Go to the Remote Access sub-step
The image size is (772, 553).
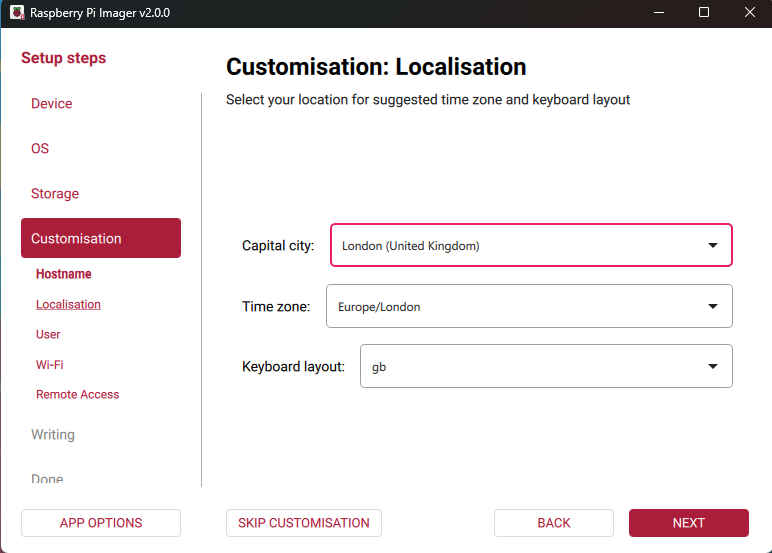coord(77,395)
